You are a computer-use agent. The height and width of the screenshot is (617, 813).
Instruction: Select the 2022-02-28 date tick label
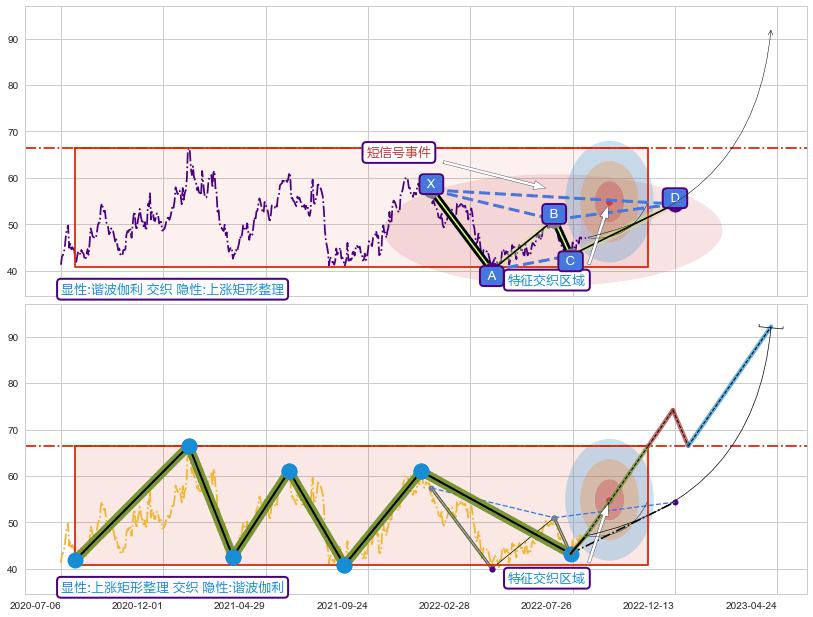[444, 605]
